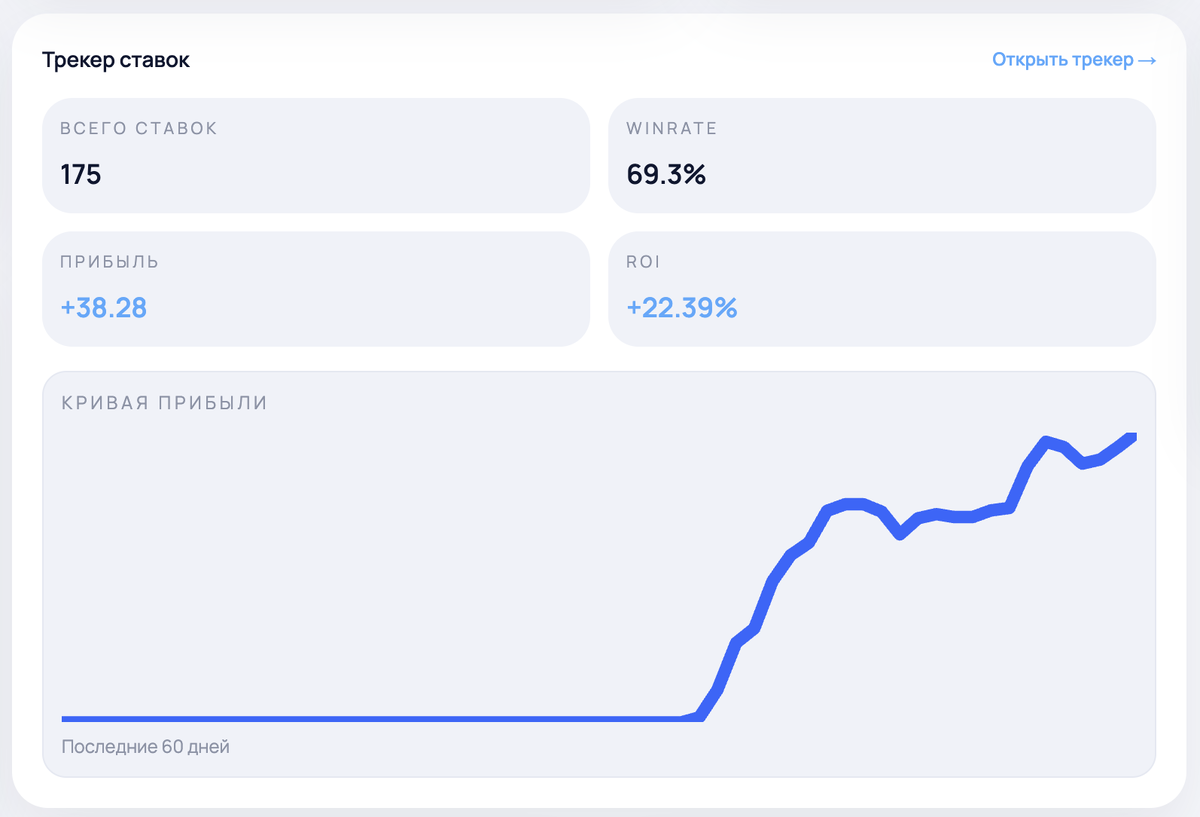Click the value 175 in total bets card
Screen dimensions: 1200x817
coord(82,174)
